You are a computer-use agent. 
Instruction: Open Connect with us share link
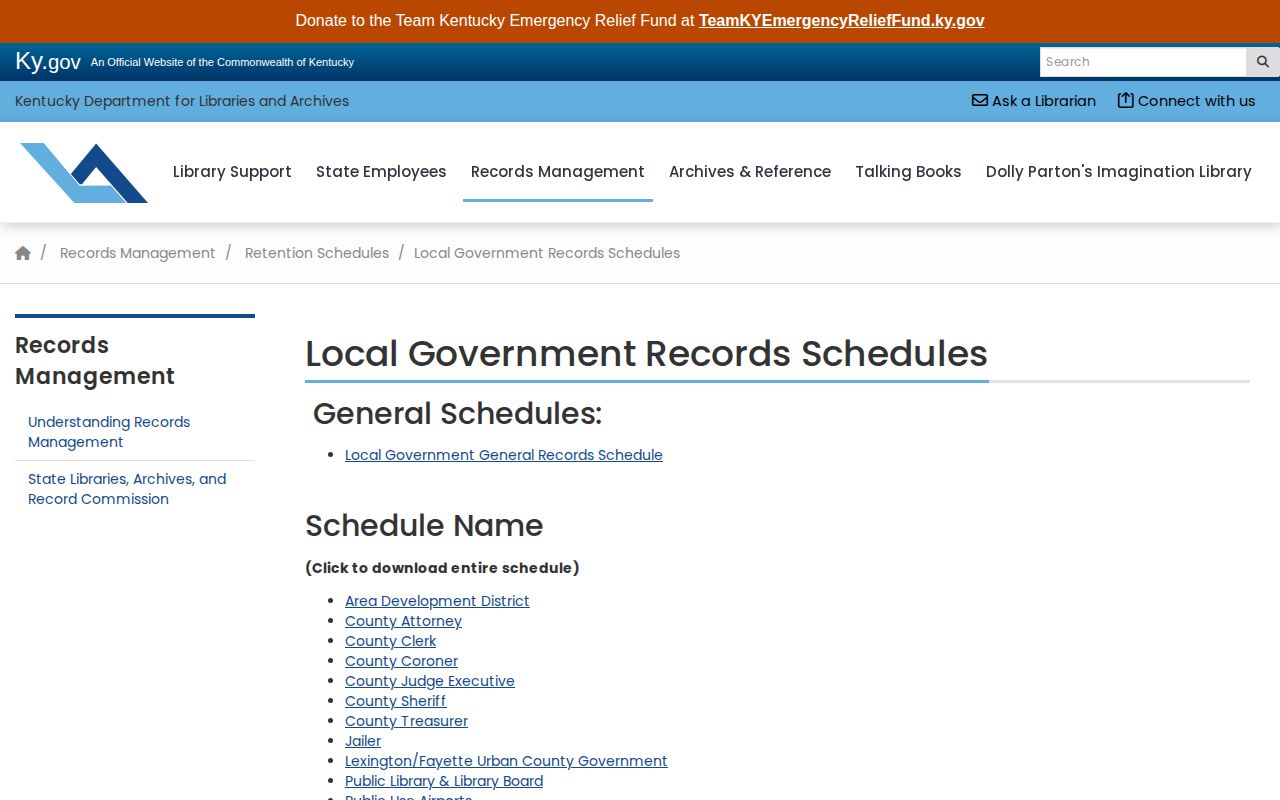1186,101
